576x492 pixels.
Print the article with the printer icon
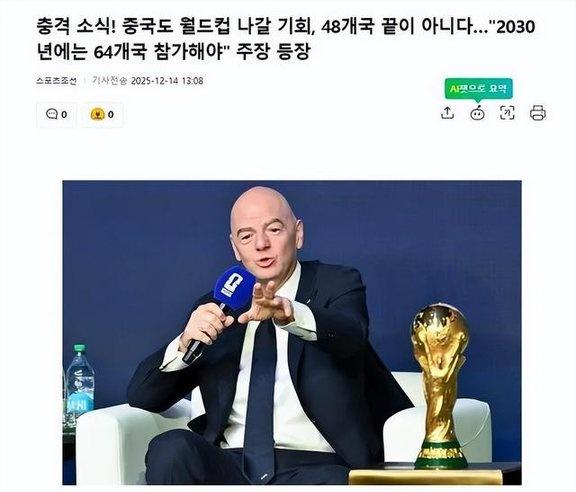[538, 113]
